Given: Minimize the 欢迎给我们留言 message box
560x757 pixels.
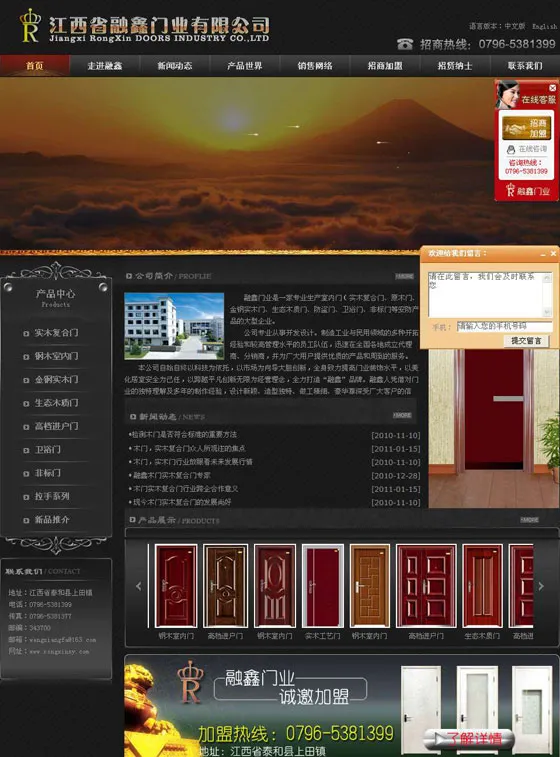Looking at the screenshot, I should tap(543, 253).
